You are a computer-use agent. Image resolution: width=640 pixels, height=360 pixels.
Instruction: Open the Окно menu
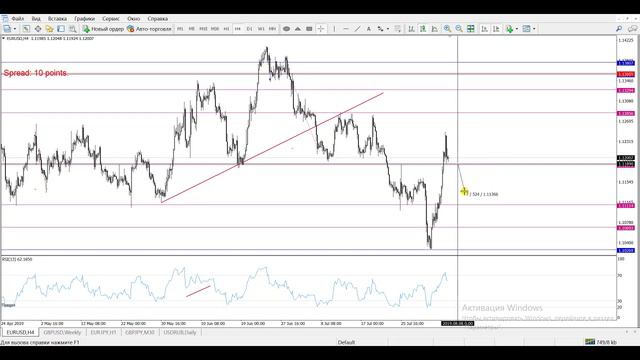pos(133,19)
